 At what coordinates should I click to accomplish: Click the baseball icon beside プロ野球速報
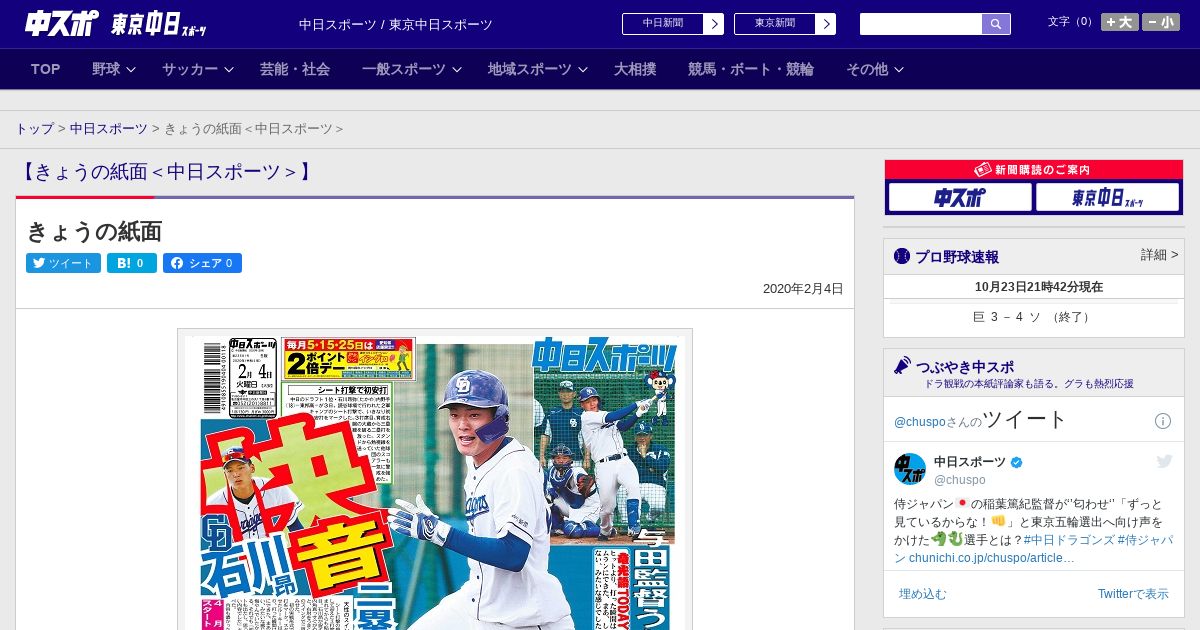(x=902, y=256)
